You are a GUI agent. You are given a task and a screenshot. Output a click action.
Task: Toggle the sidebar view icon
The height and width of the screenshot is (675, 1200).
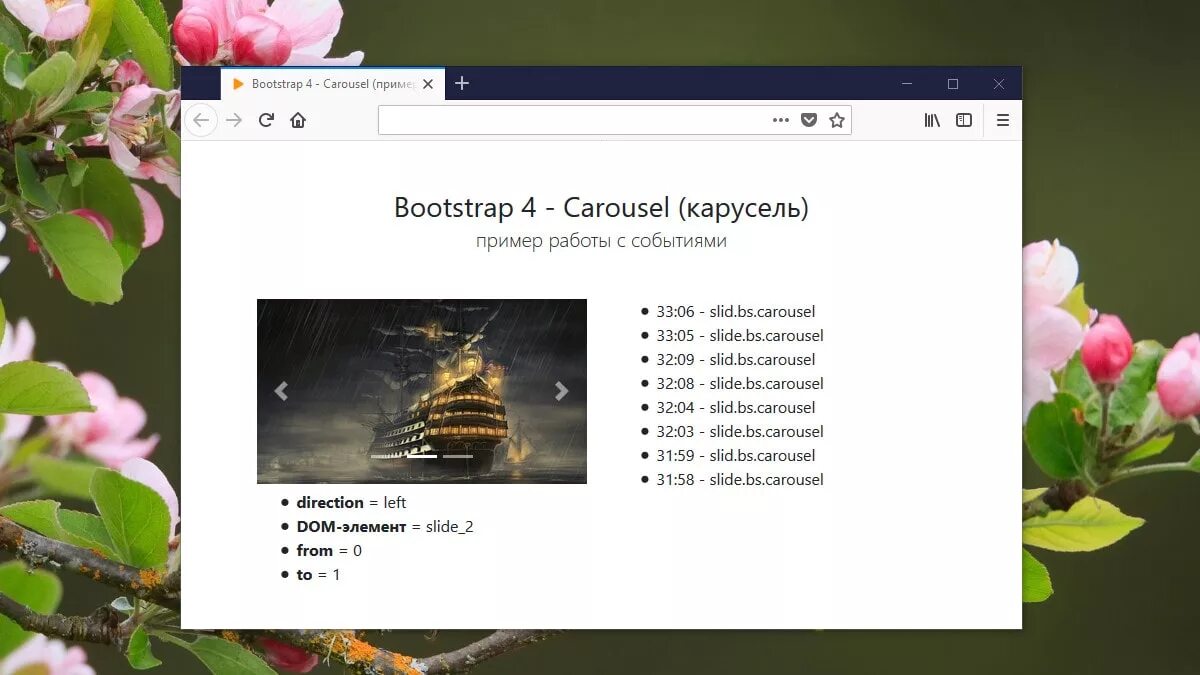(964, 120)
